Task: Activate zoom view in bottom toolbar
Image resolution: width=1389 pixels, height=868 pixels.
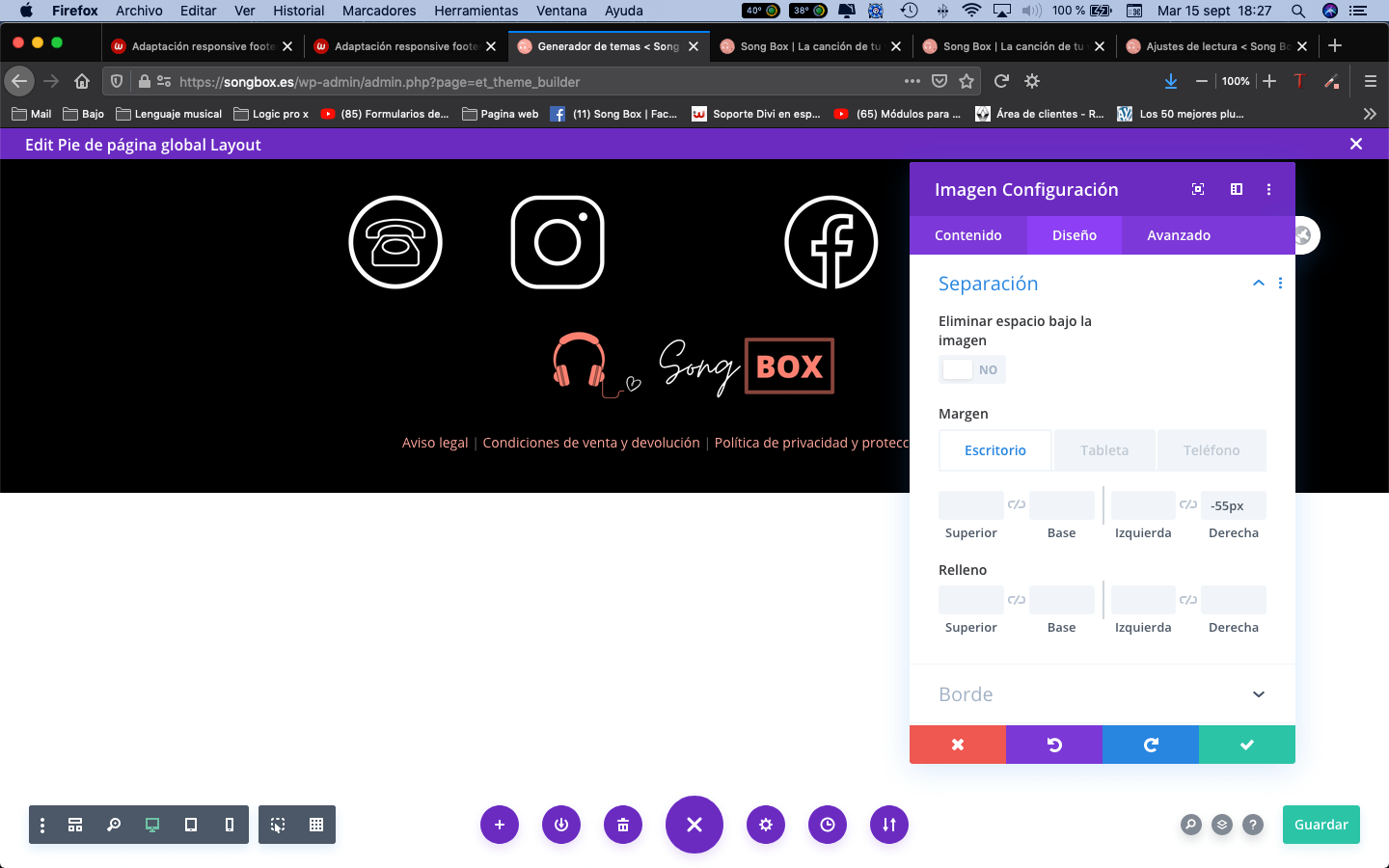Action: pyautogui.click(x=114, y=825)
